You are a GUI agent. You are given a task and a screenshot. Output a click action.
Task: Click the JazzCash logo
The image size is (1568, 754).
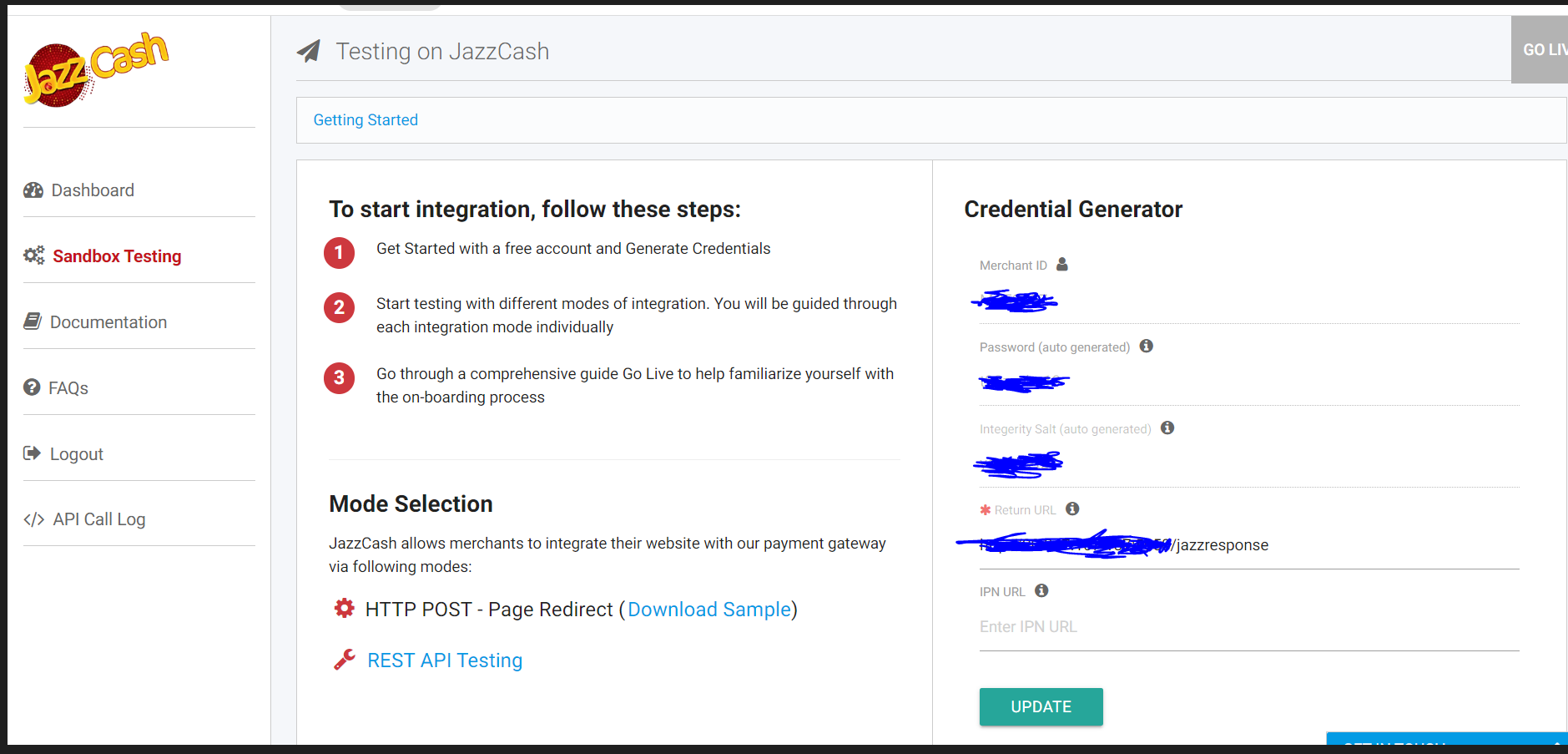96,69
